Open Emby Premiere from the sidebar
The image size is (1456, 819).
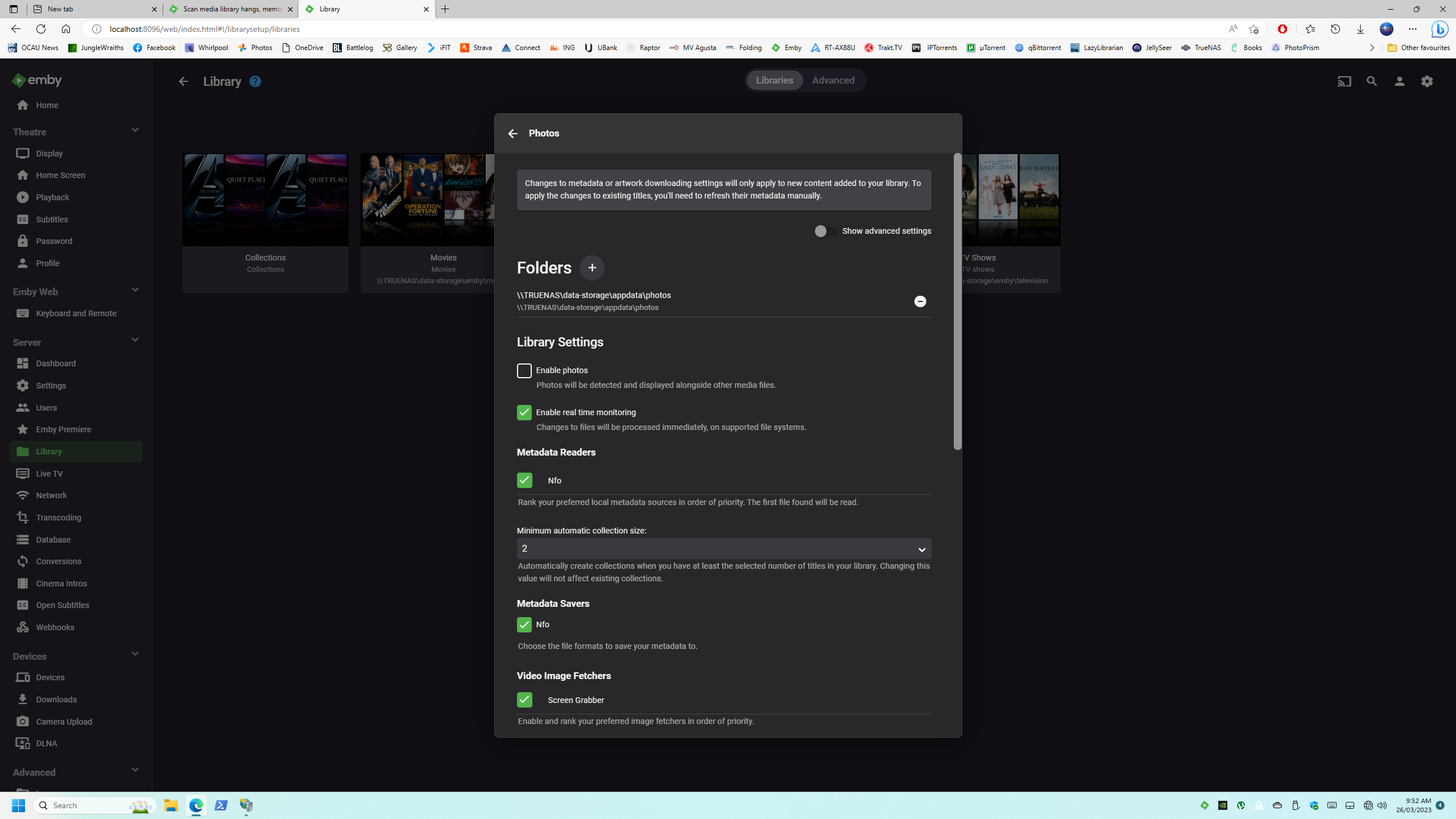pos(64,429)
